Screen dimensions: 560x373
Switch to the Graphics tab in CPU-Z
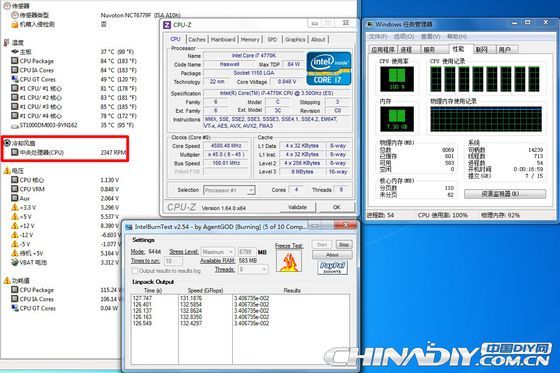pyautogui.click(x=295, y=39)
